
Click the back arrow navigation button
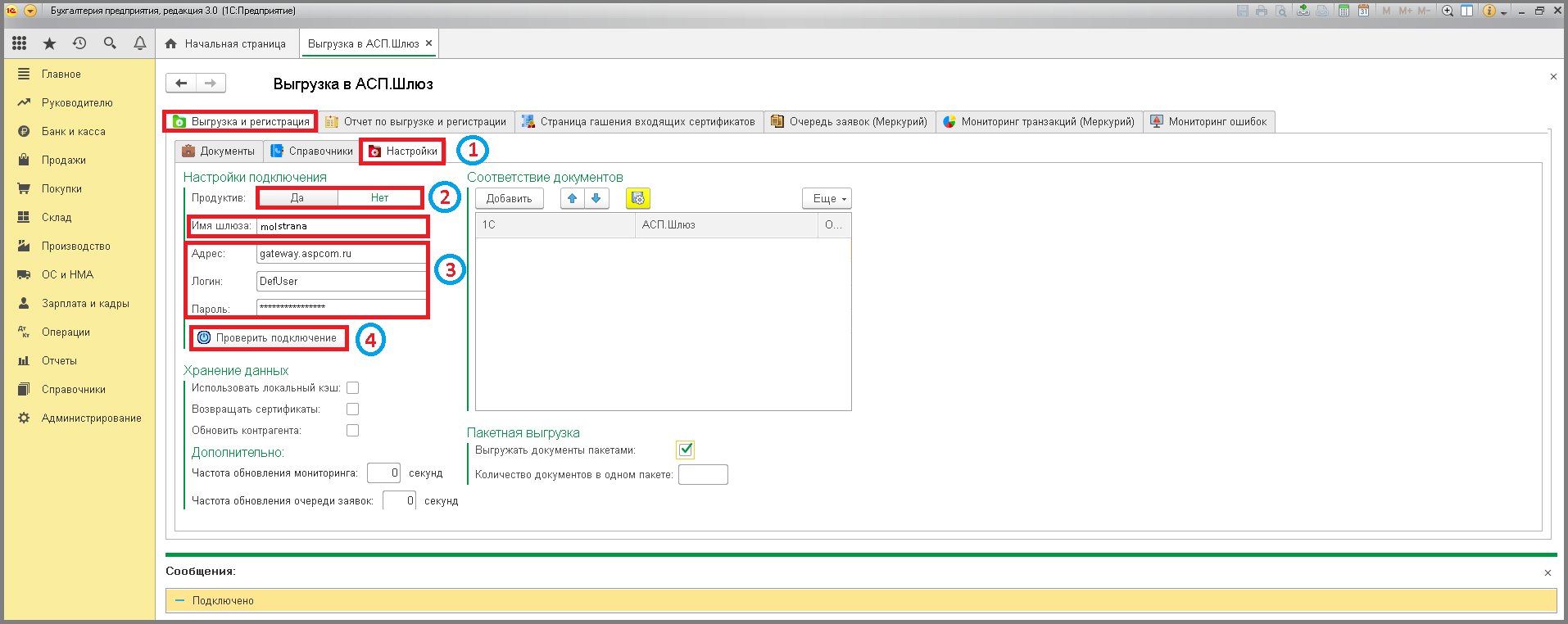181,83
